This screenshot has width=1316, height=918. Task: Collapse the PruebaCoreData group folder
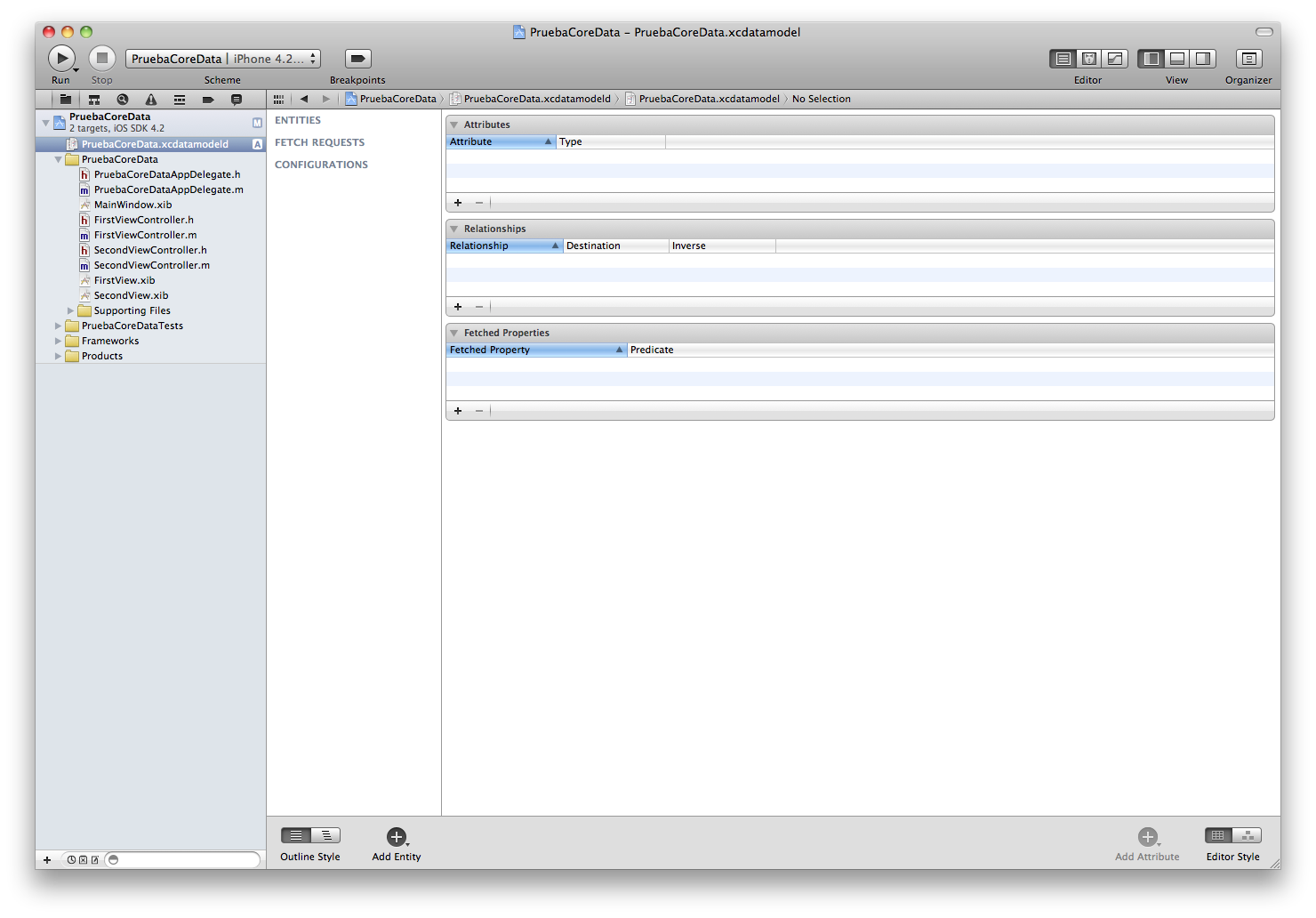59,160
